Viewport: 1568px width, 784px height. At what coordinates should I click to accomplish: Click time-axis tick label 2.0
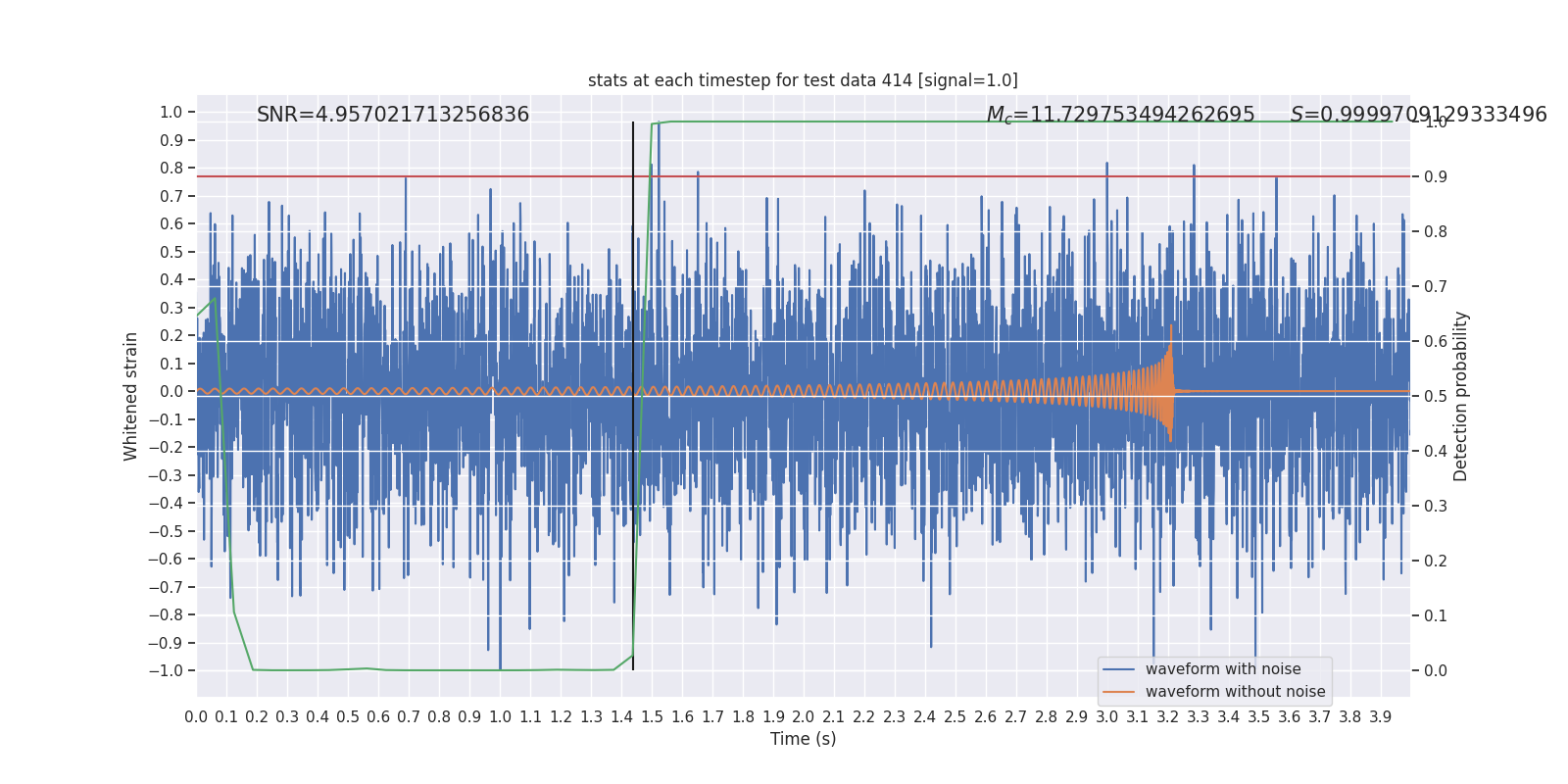(x=804, y=717)
